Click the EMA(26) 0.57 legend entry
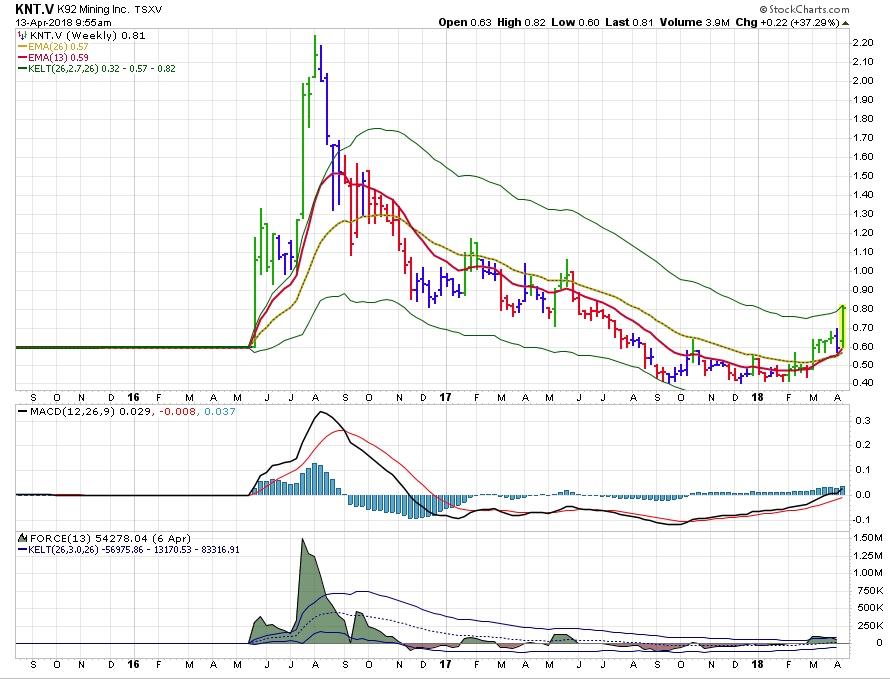 [x=58, y=47]
